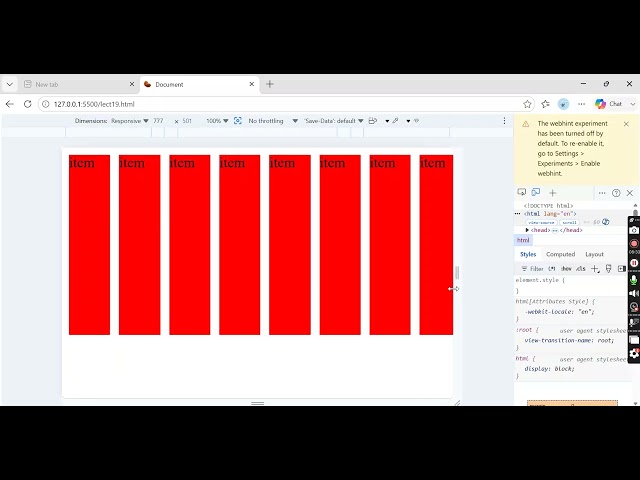
Task: Open the tab search chevron
Action: tap(9, 84)
